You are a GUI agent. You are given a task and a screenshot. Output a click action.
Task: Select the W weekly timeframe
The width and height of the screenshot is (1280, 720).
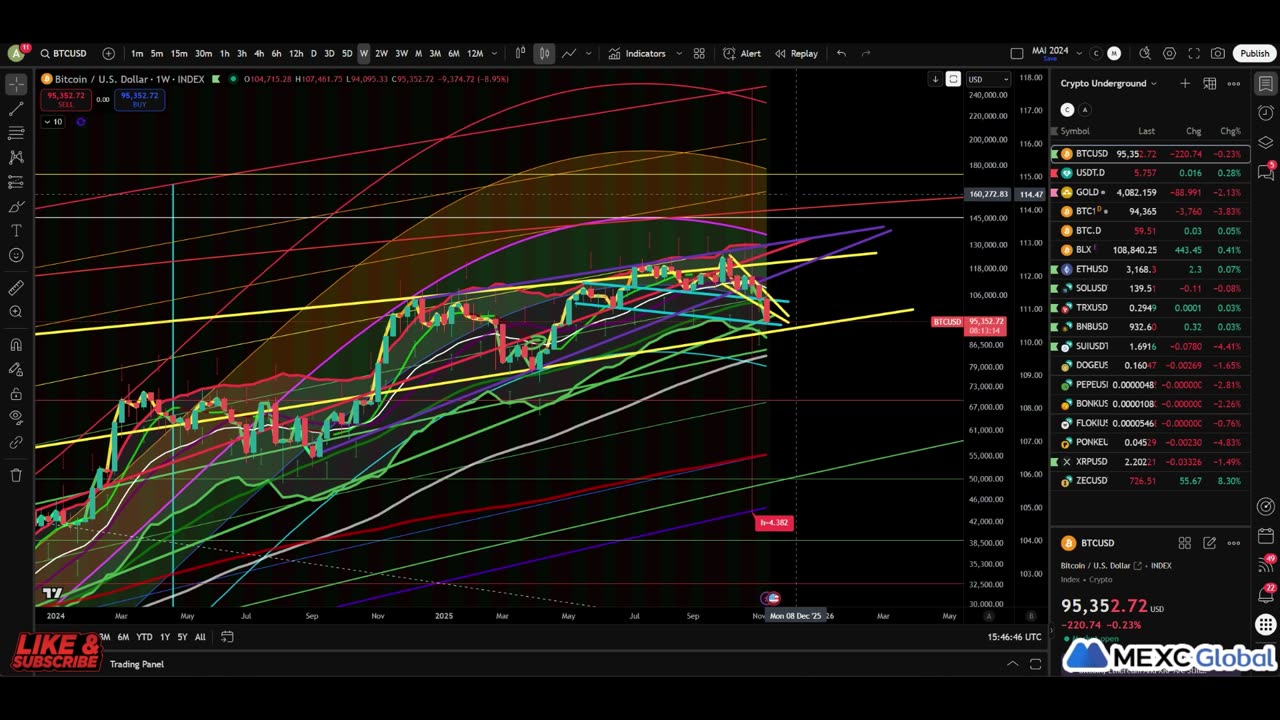point(364,53)
